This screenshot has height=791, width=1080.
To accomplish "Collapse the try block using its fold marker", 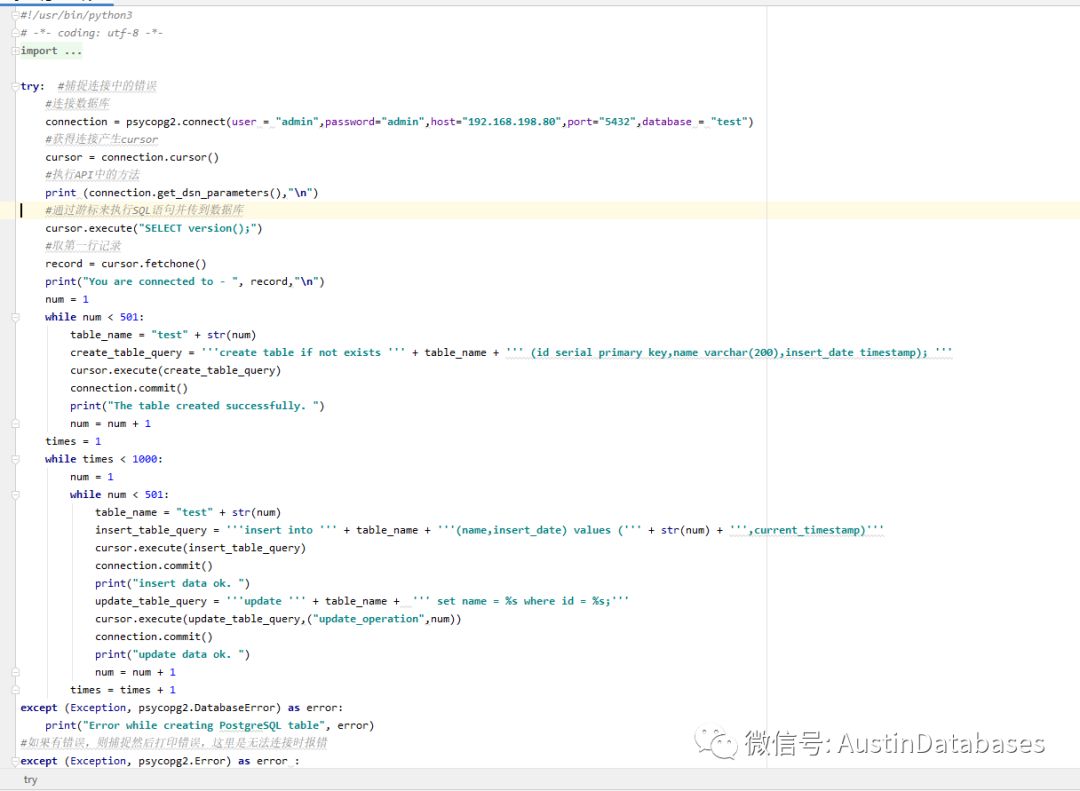I will click(15, 87).
